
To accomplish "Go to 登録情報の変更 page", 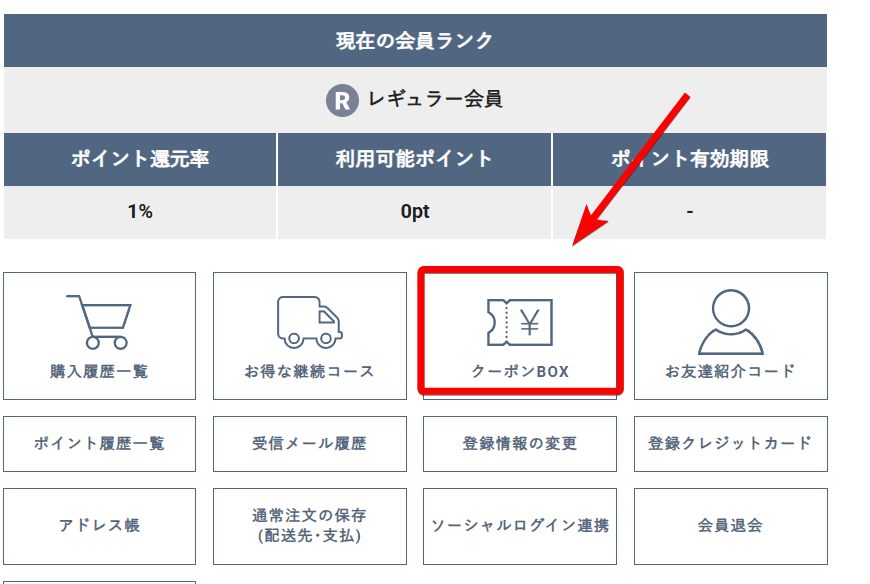I will click(520, 444).
